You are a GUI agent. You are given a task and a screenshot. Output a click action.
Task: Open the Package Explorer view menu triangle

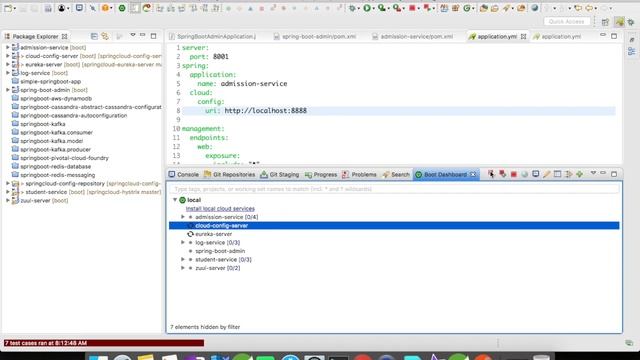tap(133, 36)
